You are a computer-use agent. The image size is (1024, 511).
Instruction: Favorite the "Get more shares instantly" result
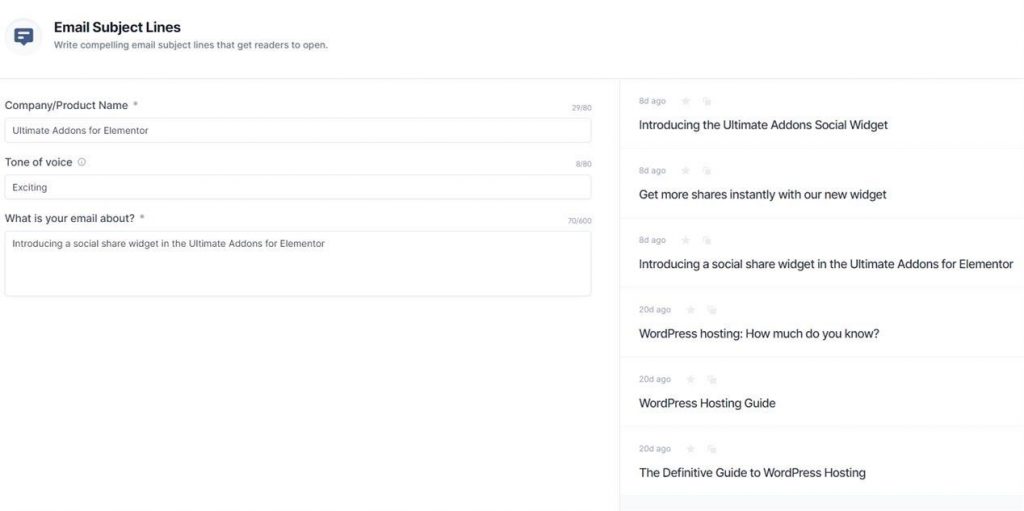coord(686,171)
